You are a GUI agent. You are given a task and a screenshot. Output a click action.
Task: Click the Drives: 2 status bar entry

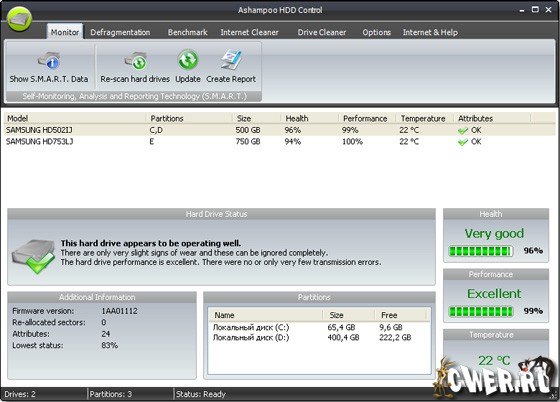pos(20,394)
